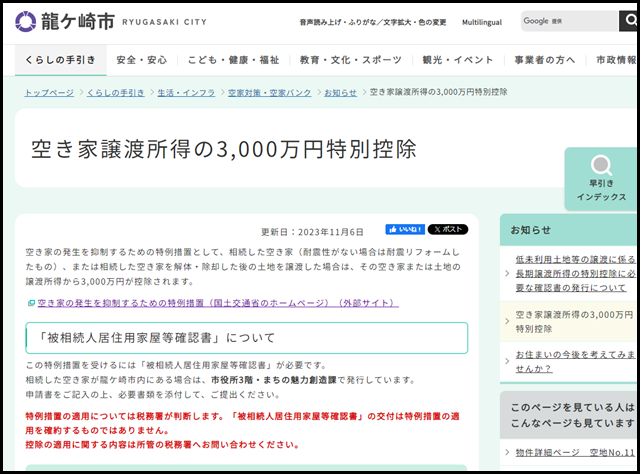Click the bold 市役所3階・まちの魅力創造課 text
This screenshot has width=640, height=474.
[x=273, y=380]
